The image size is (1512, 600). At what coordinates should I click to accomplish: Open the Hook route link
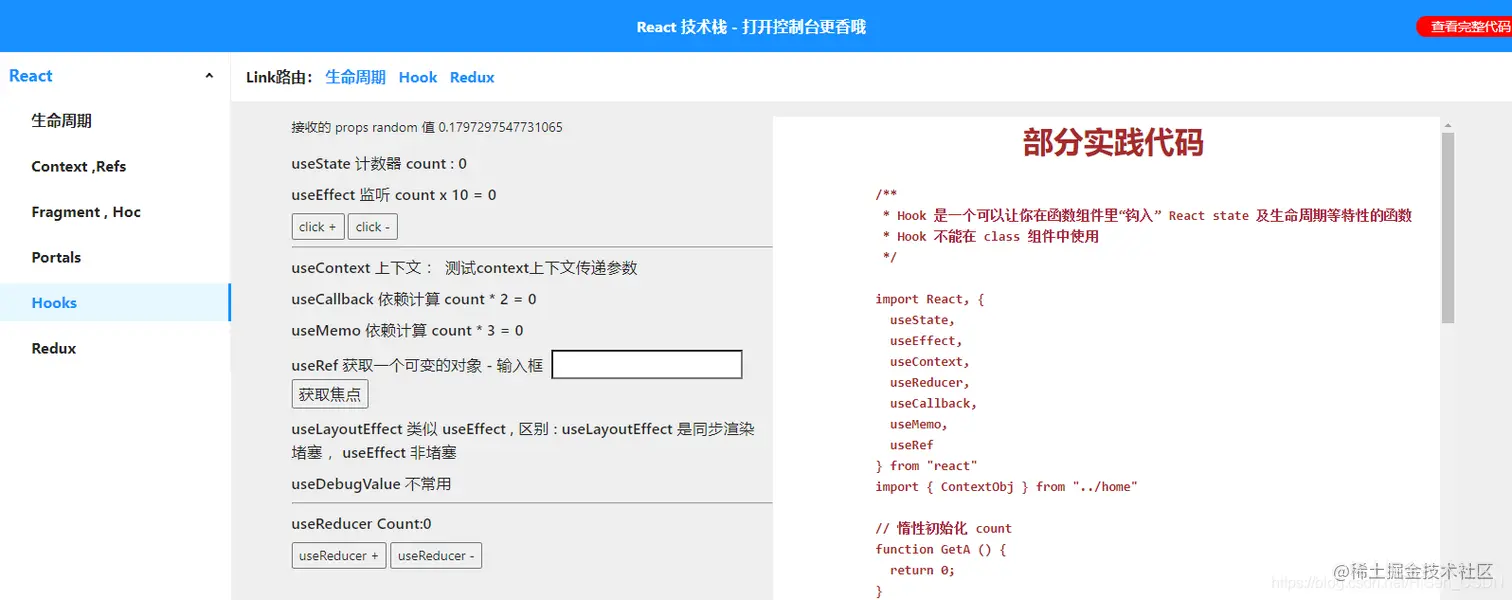point(417,77)
